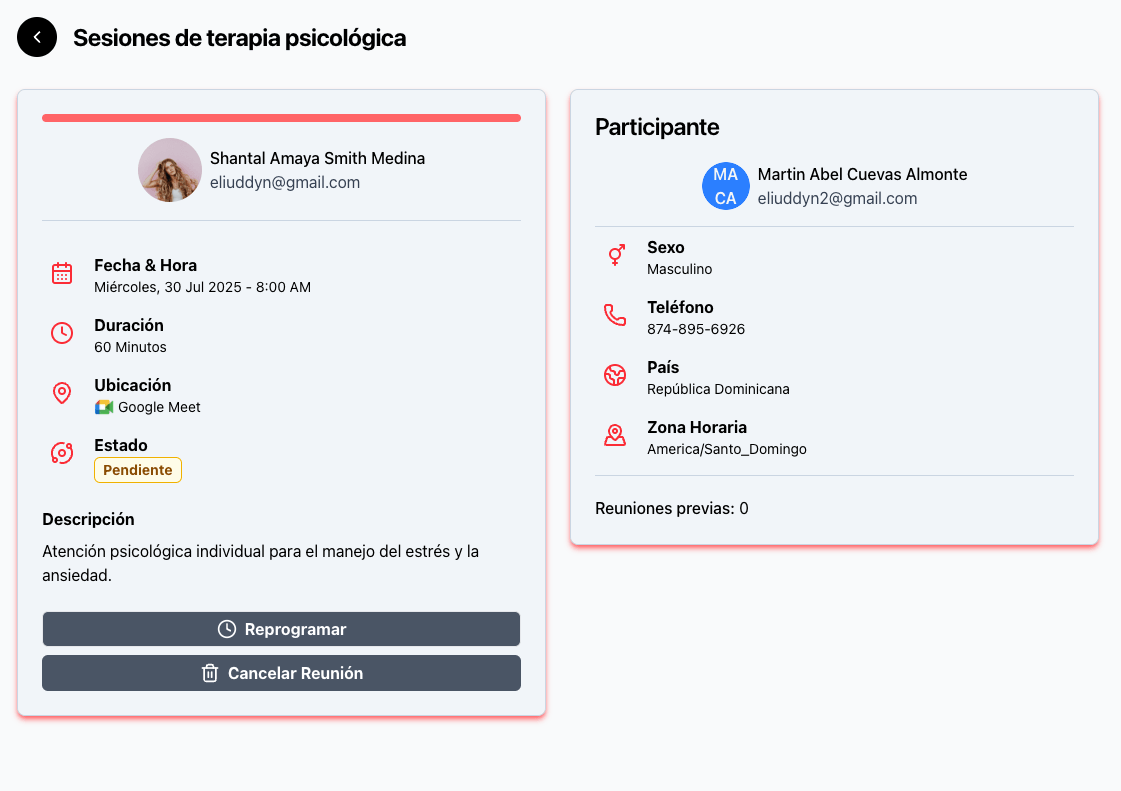Click the Reuniones previas count text
1121x791 pixels.
671,509
